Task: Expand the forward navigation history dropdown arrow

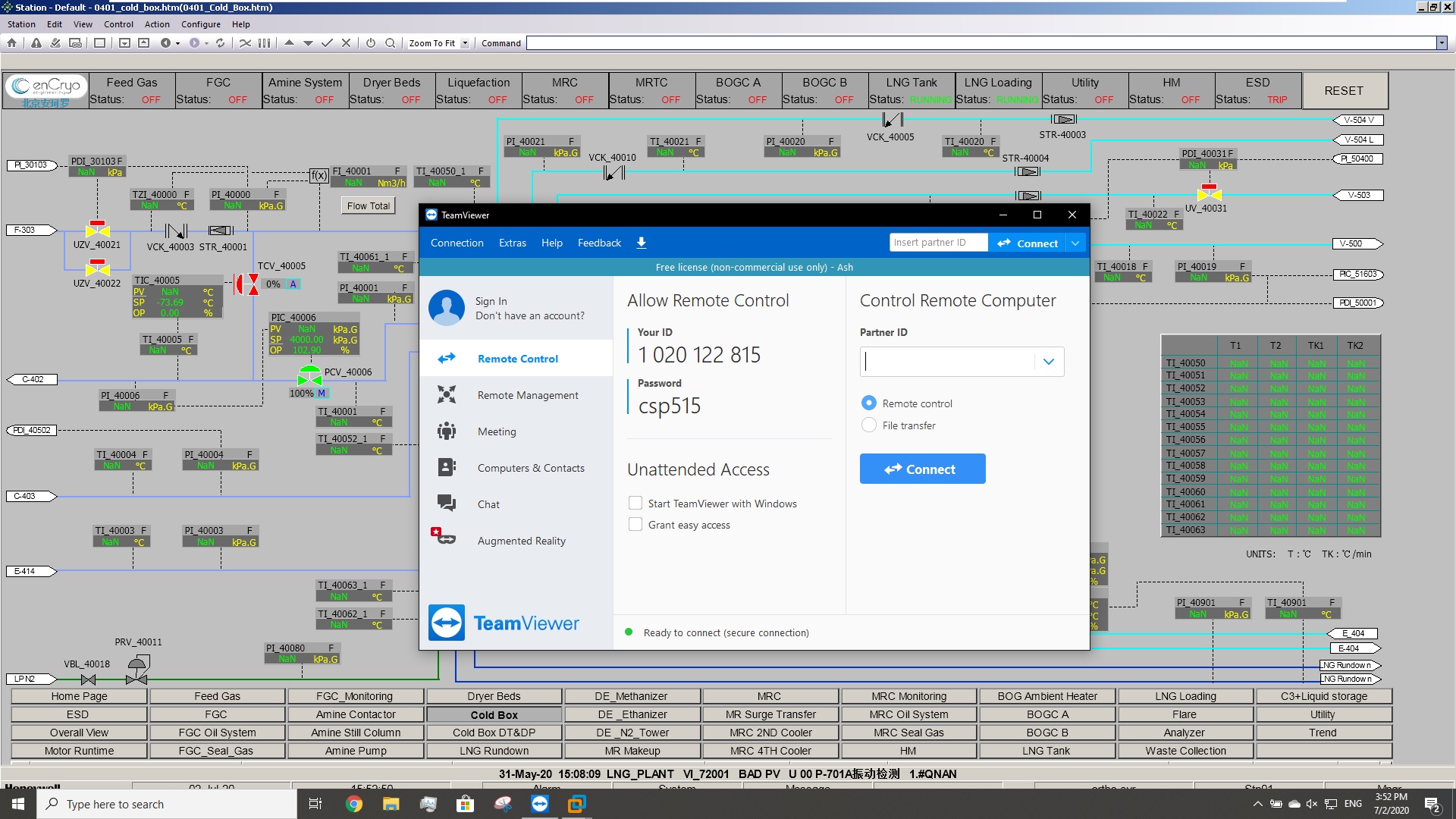Action: click(x=206, y=43)
